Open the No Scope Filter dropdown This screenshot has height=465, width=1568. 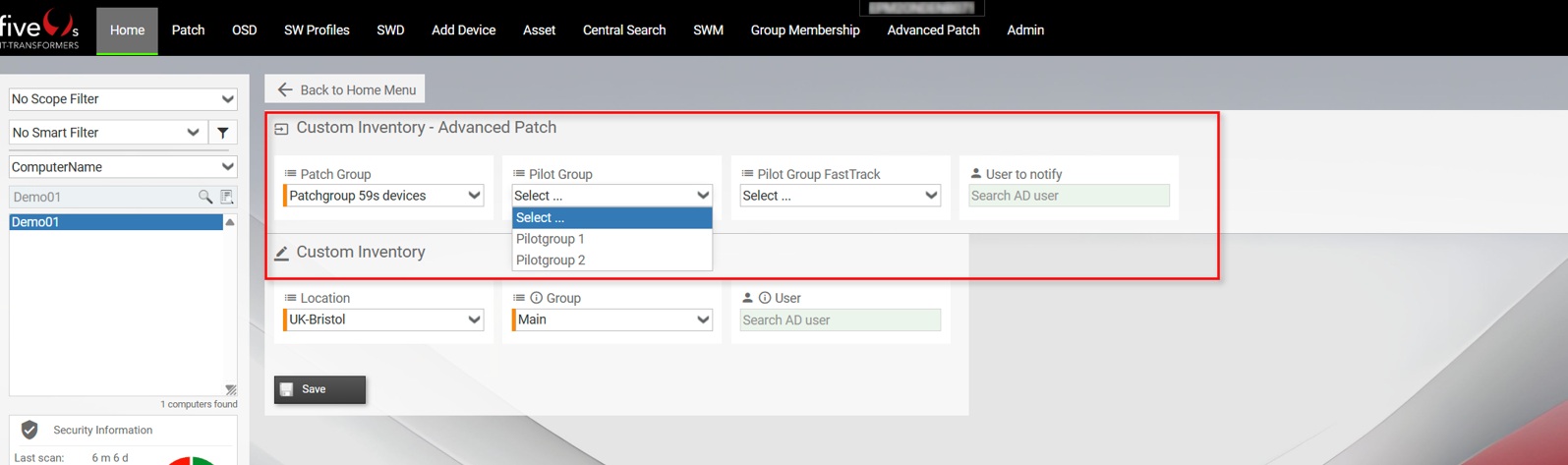123,99
